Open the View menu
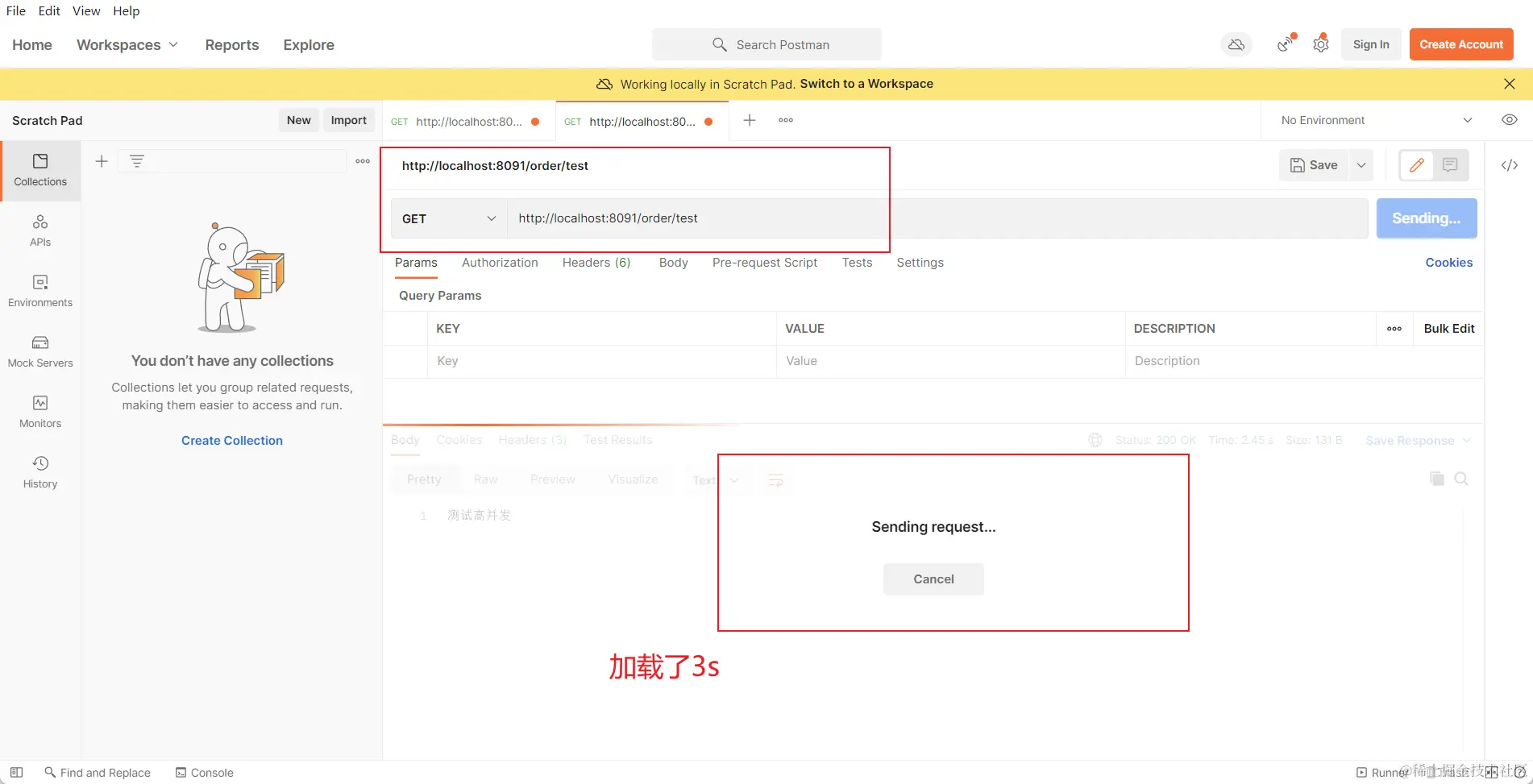 tap(86, 10)
